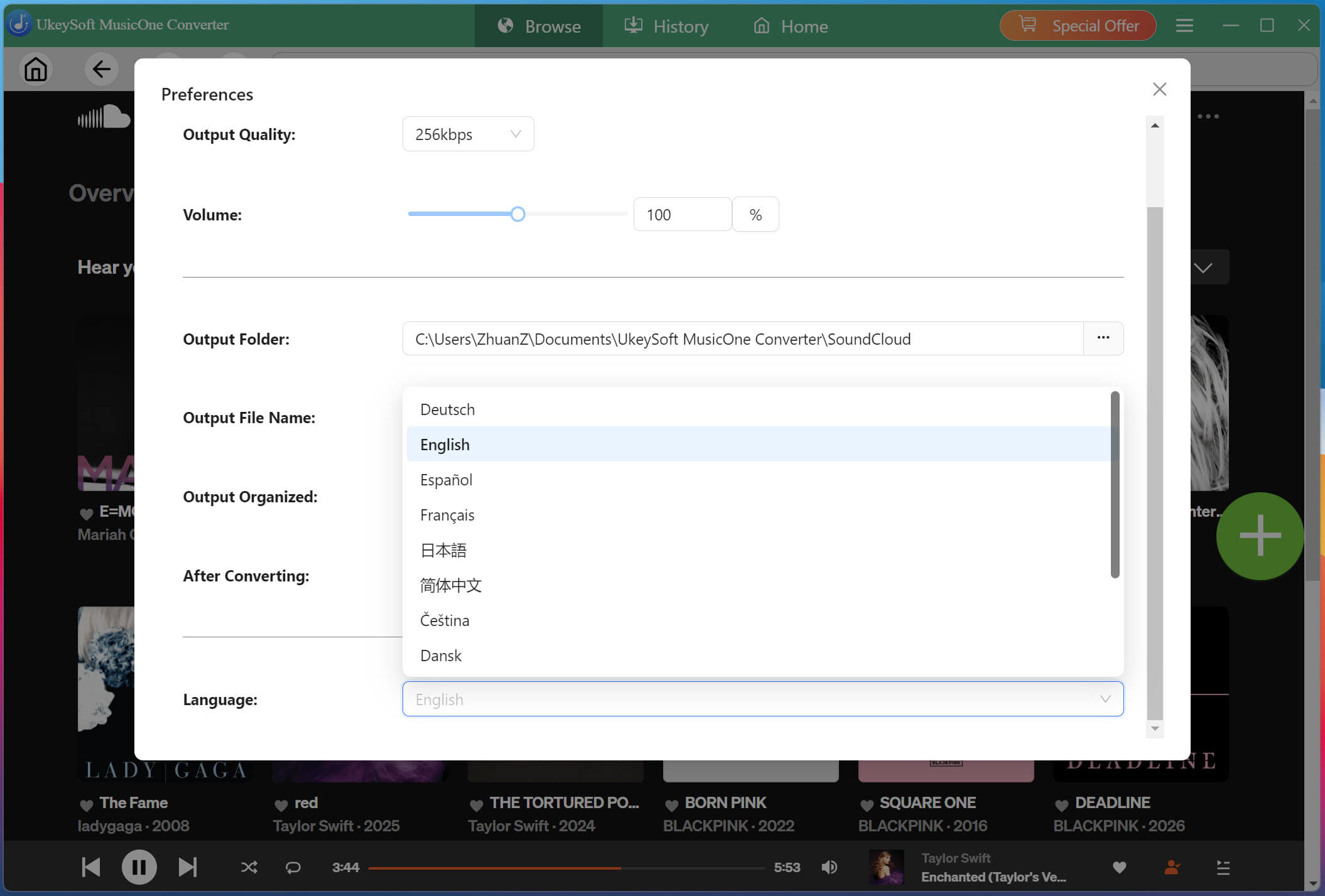Viewport: 1325px width, 896px height.
Task: Open DEADLINE album link
Action: 1112,802
